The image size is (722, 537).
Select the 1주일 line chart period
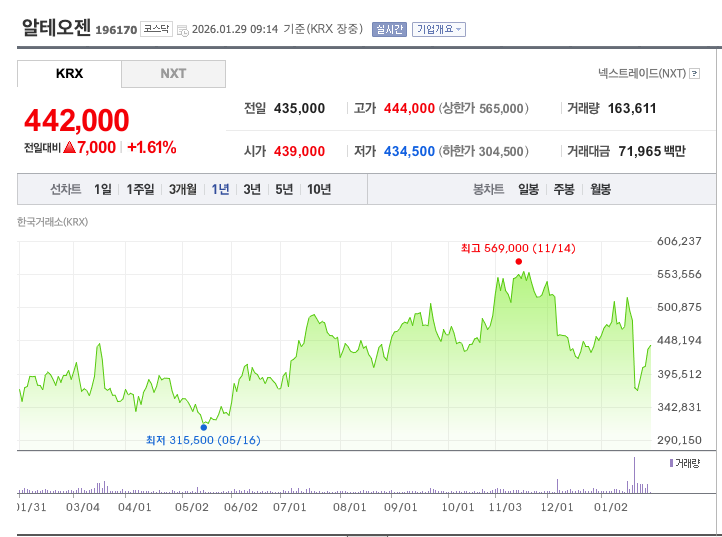pos(140,189)
